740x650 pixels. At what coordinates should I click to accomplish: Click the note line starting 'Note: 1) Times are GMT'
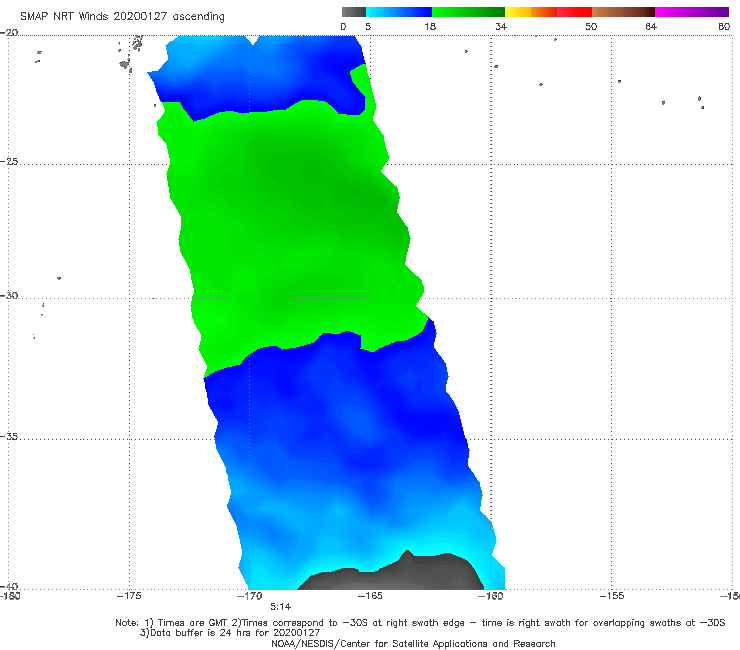tap(420, 623)
